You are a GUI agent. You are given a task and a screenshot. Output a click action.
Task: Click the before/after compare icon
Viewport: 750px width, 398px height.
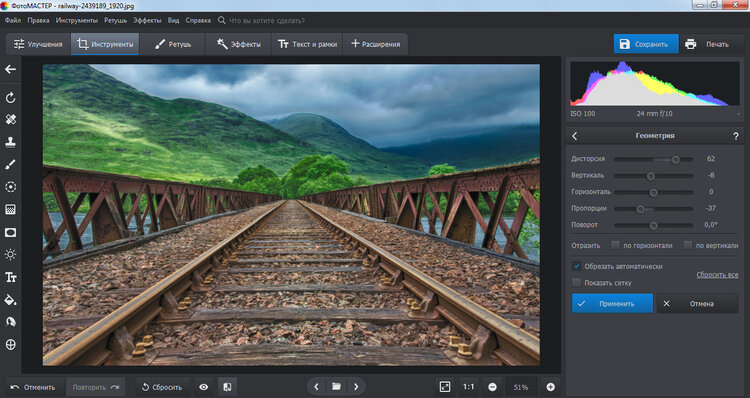[x=228, y=387]
